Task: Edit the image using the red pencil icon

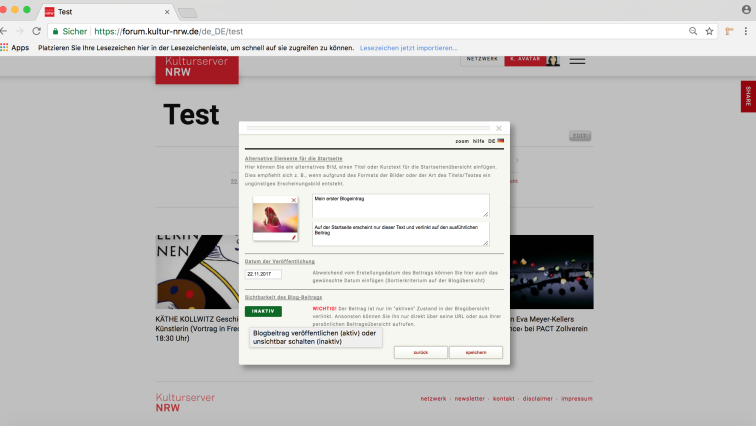Action: coord(294,237)
